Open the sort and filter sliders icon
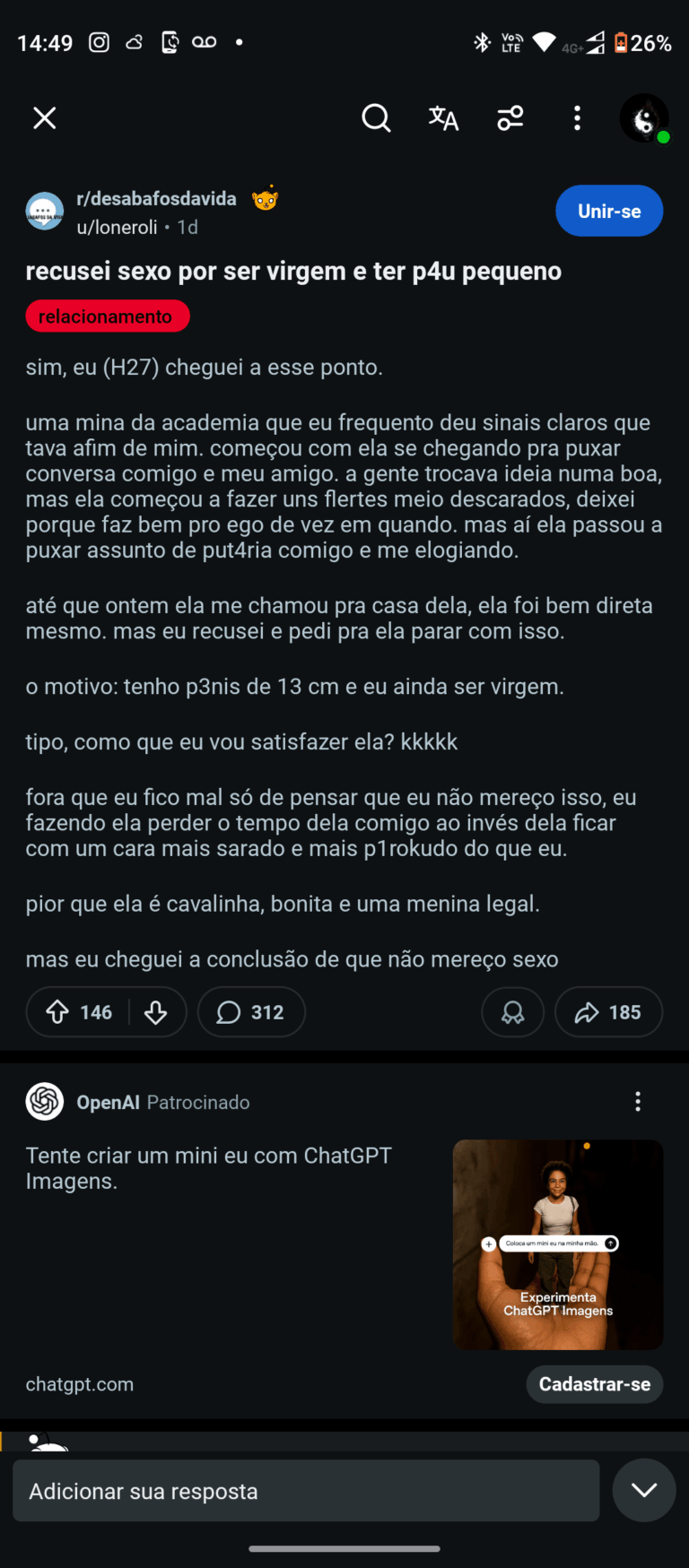 point(510,118)
